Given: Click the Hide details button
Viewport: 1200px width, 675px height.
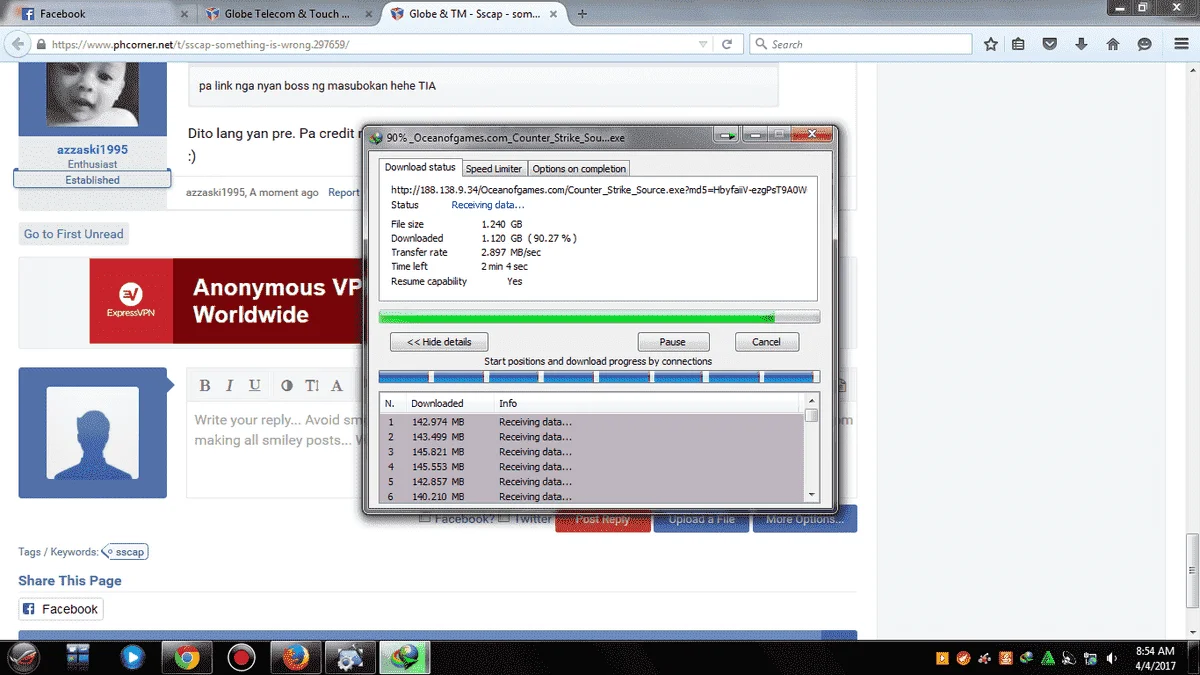Looking at the screenshot, I should click(x=438, y=342).
